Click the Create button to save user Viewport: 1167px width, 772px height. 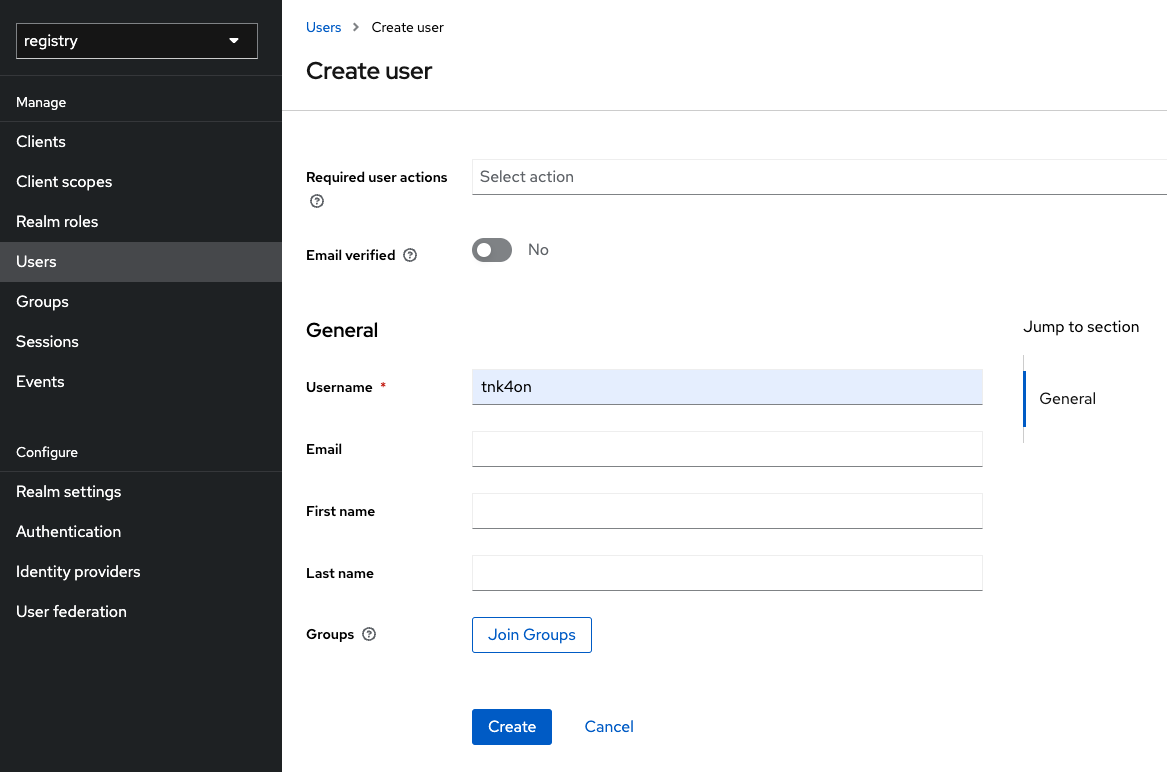pyautogui.click(x=511, y=726)
